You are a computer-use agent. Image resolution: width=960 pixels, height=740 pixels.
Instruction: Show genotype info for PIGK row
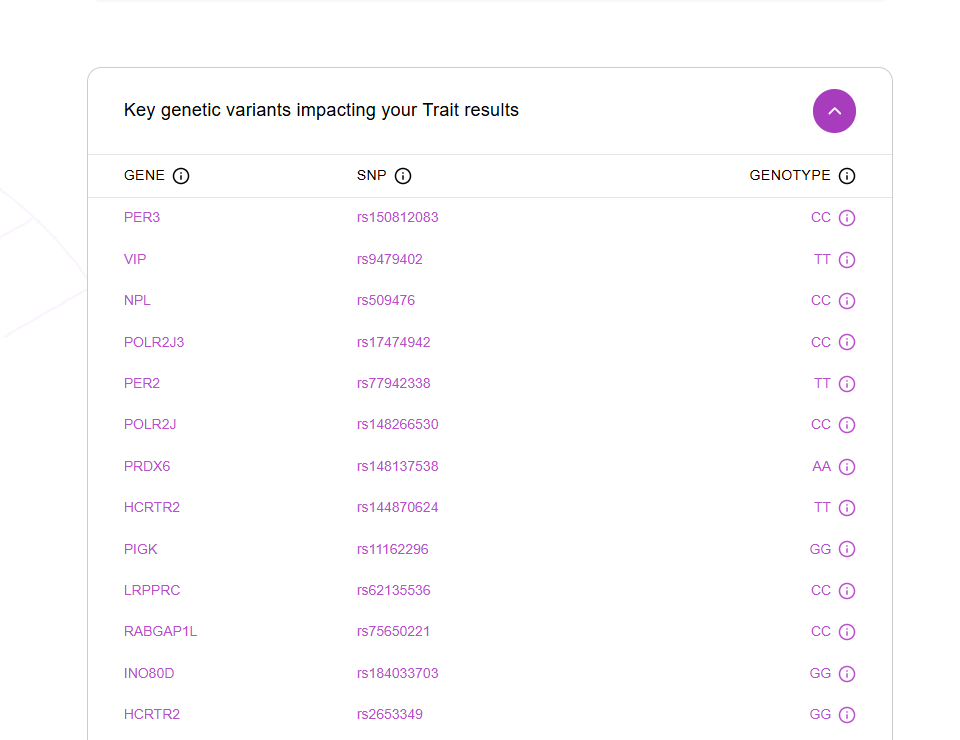coord(847,549)
